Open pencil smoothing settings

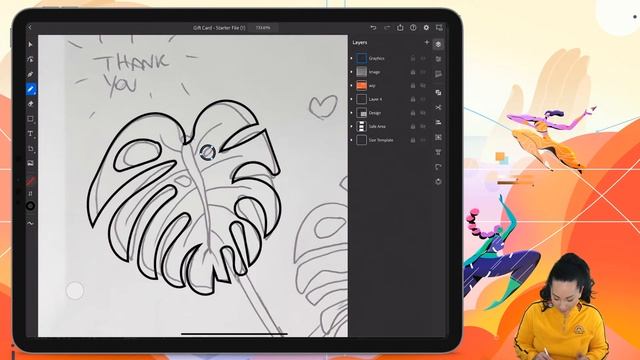click(30, 223)
